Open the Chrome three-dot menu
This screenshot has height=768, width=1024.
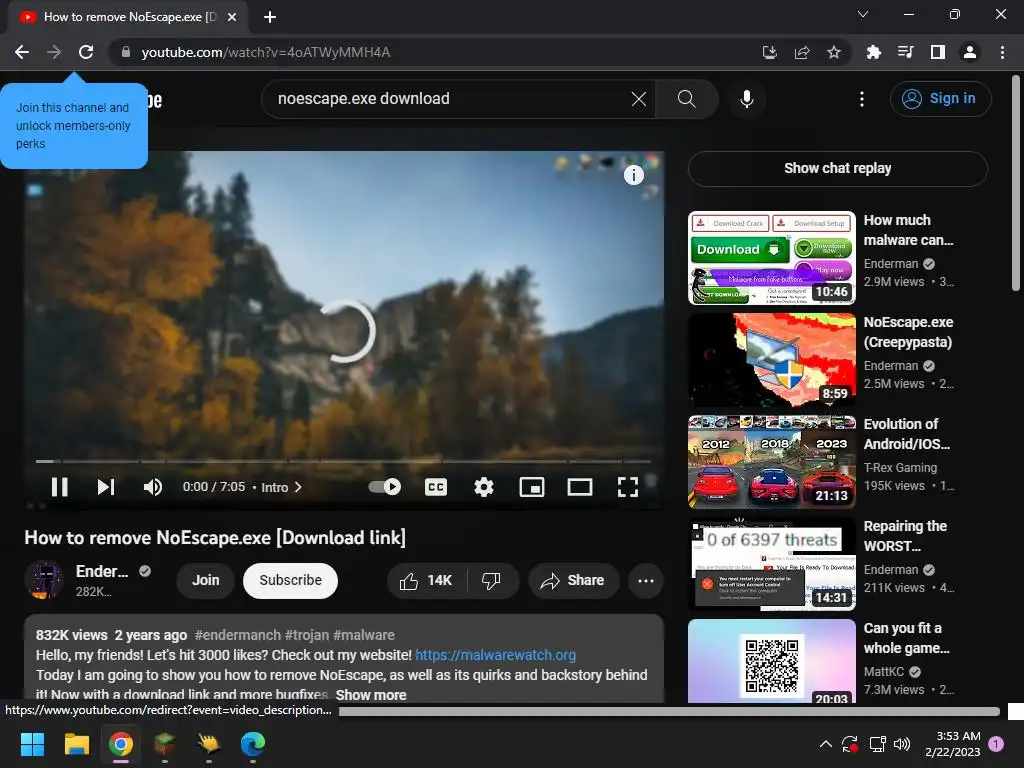[1002, 52]
